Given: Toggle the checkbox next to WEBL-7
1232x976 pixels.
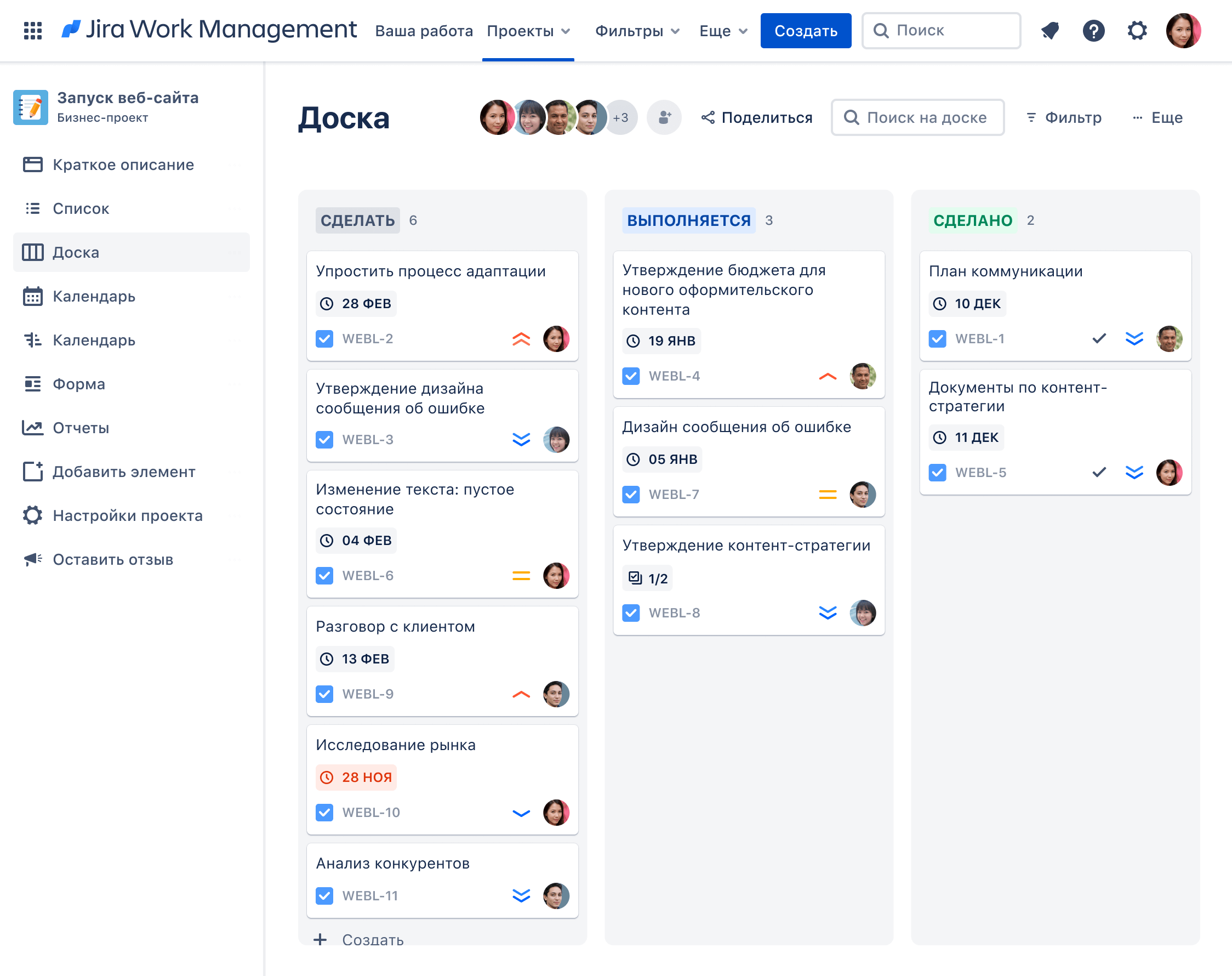Looking at the screenshot, I should [631, 495].
